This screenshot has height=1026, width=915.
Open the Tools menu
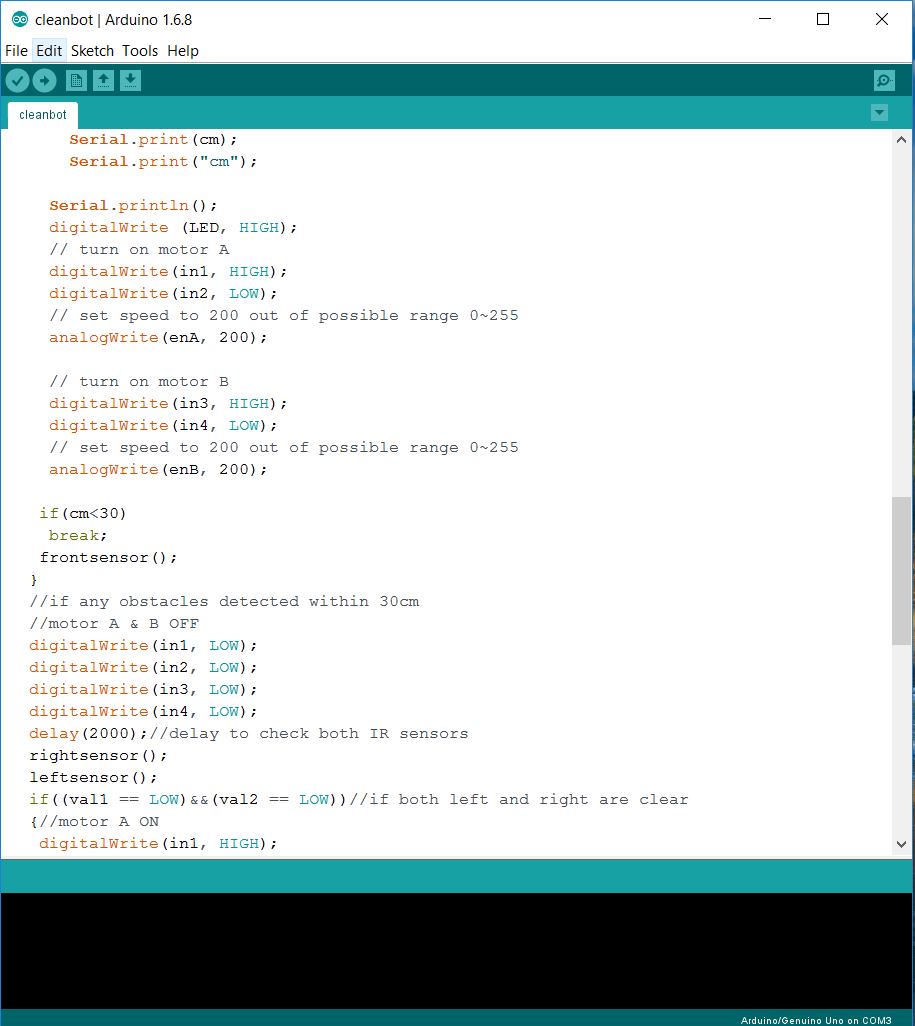(x=140, y=50)
